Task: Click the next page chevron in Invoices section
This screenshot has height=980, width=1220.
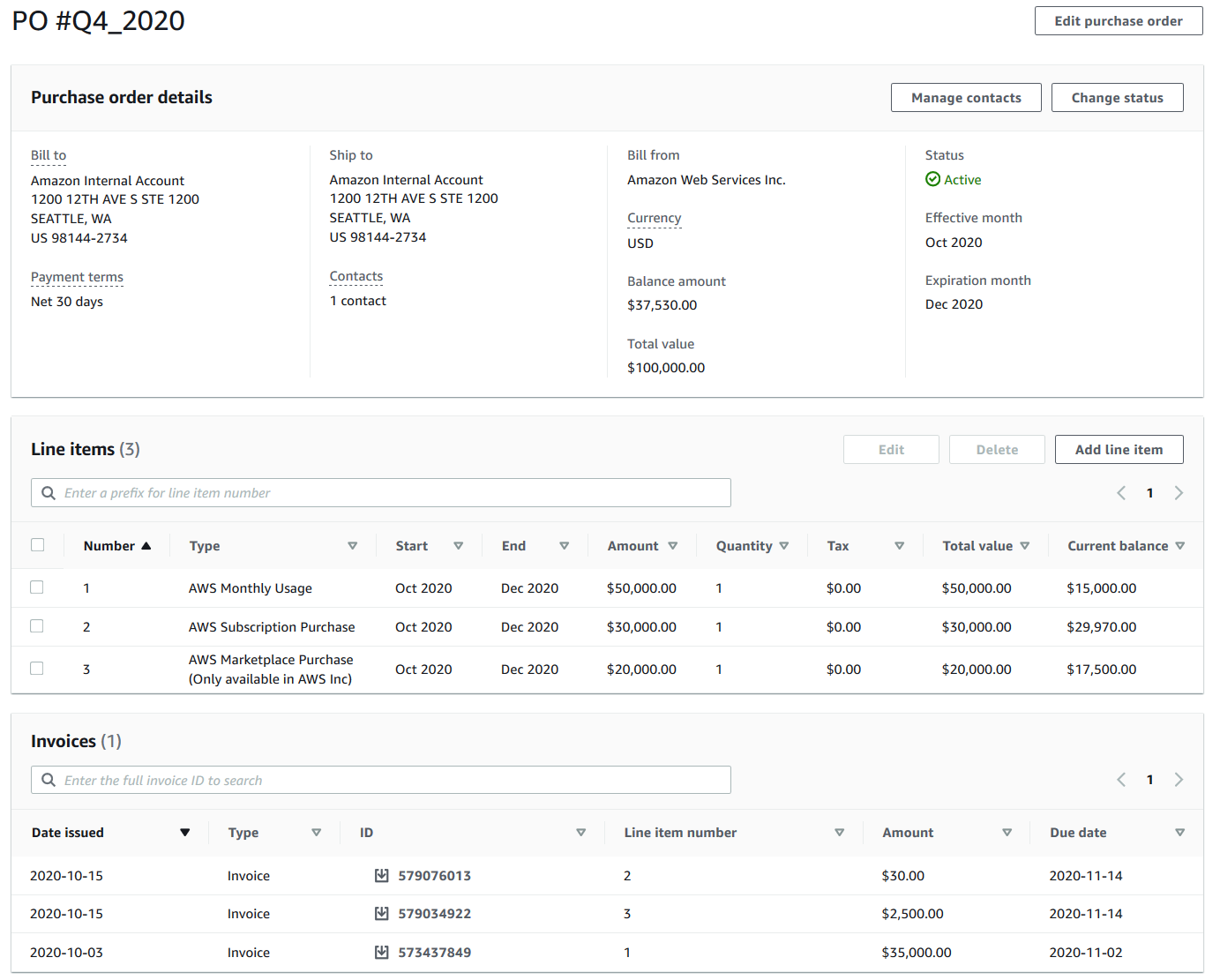Action: coord(1179,779)
